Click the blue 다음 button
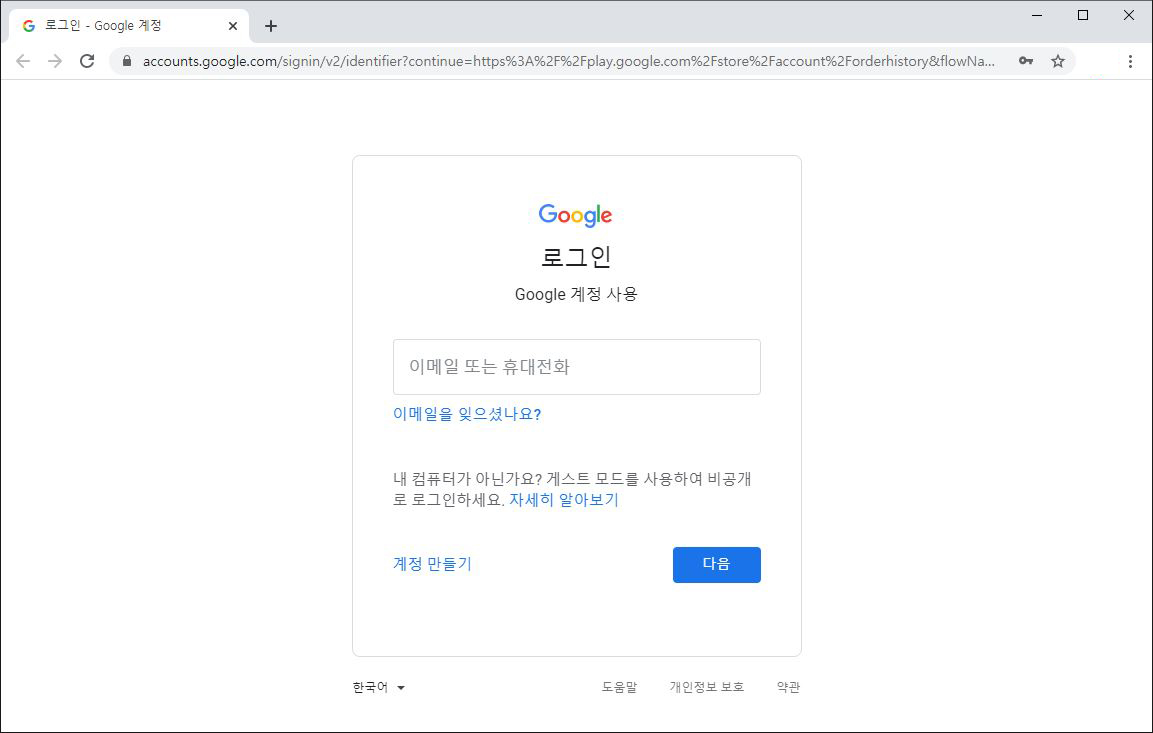 [x=716, y=565]
